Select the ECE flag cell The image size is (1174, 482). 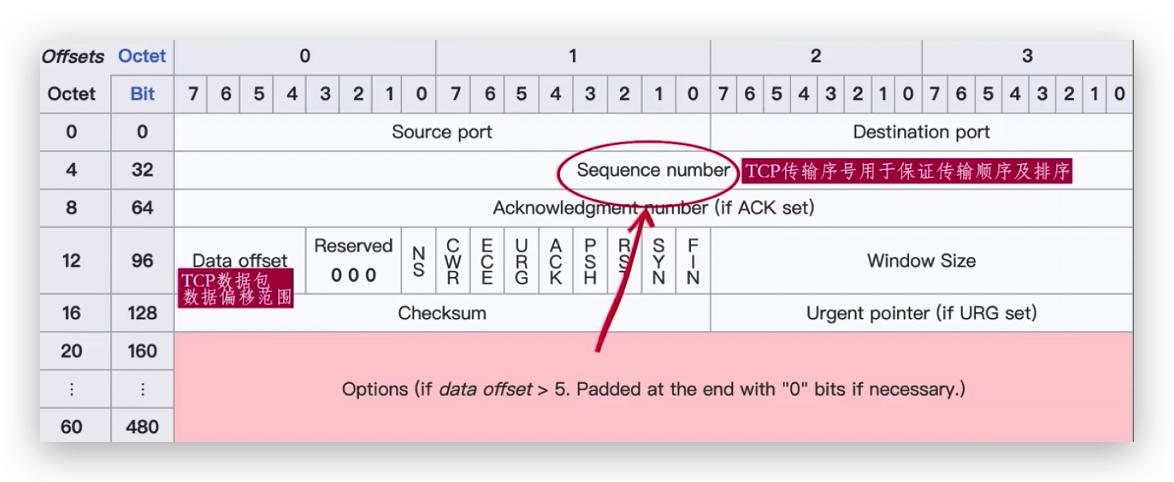tap(487, 261)
